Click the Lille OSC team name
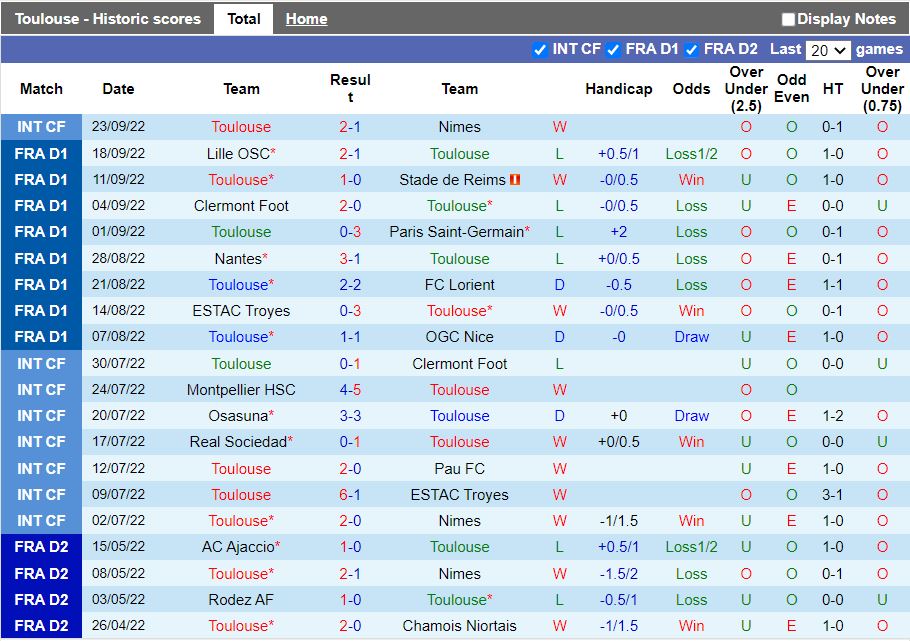The width and height of the screenshot is (910, 641). [x=238, y=154]
